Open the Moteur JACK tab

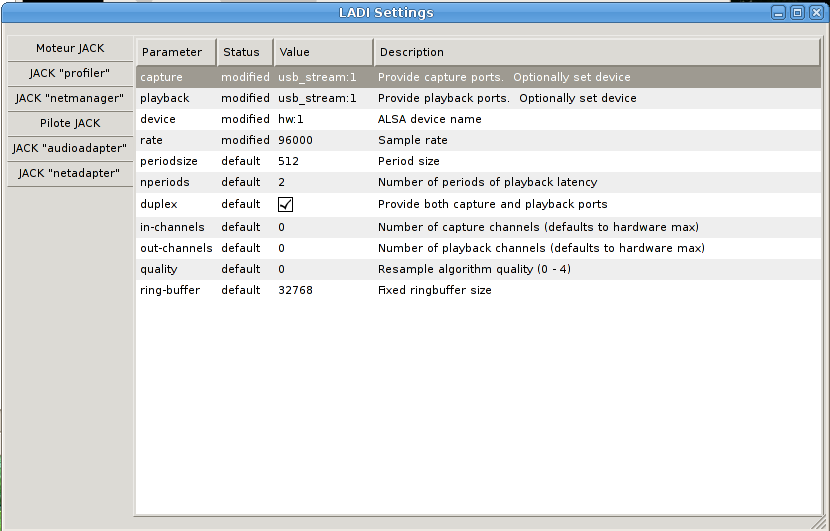pos(70,48)
